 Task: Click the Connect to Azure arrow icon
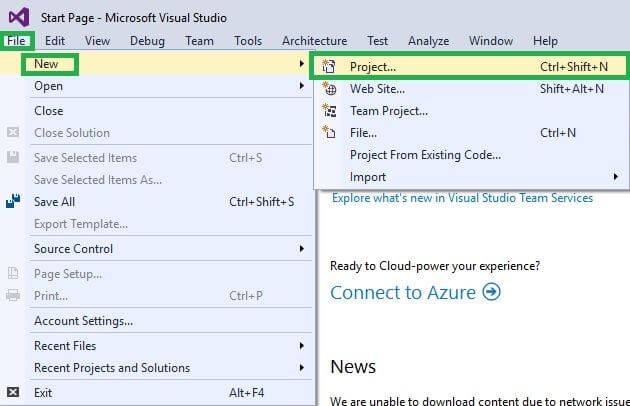(x=491, y=292)
